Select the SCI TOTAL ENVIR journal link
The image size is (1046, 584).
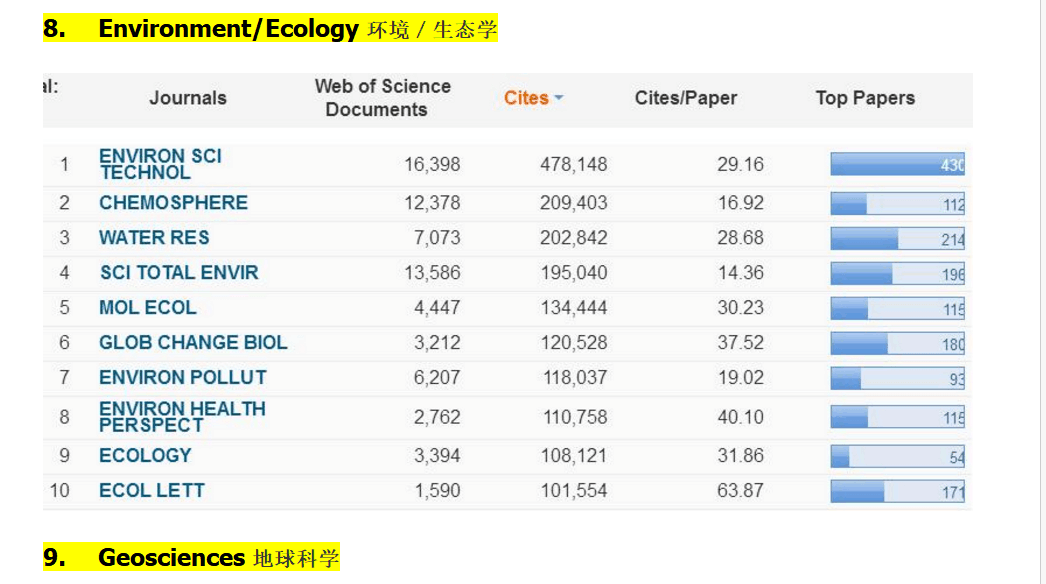point(179,273)
